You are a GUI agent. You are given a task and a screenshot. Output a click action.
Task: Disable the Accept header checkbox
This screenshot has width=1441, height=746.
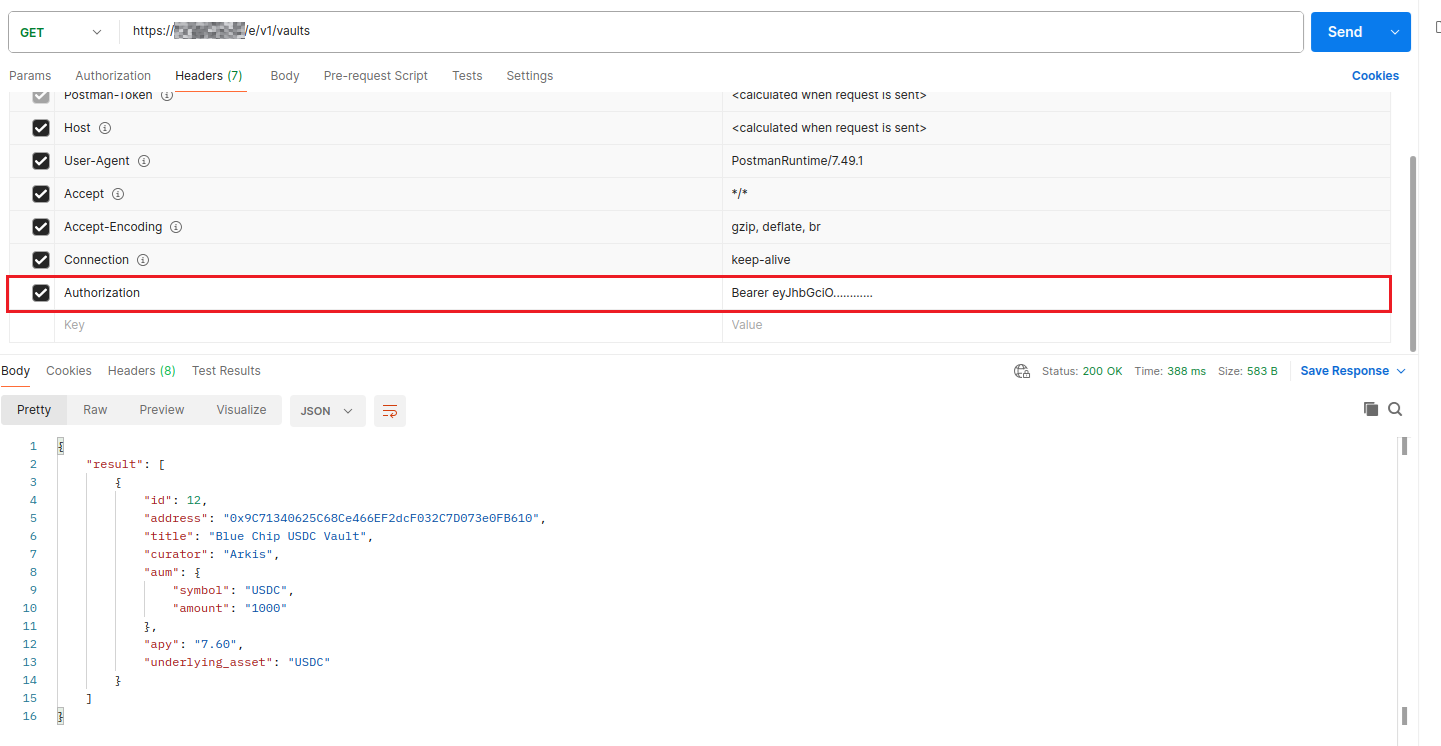(x=41, y=194)
